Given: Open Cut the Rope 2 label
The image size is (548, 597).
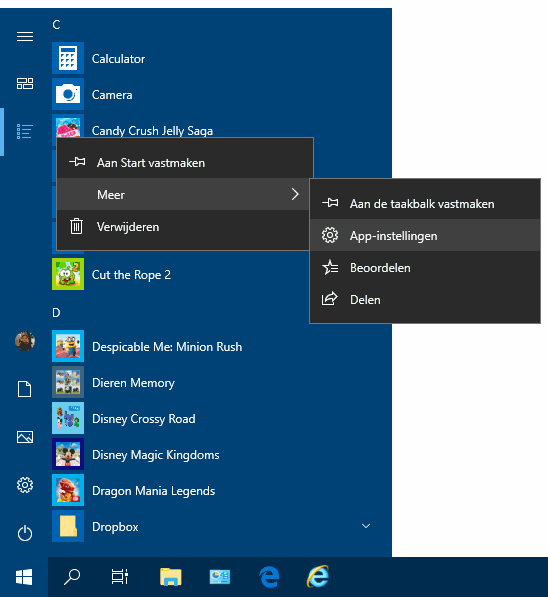Looking at the screenshot, I should point(131,275).
